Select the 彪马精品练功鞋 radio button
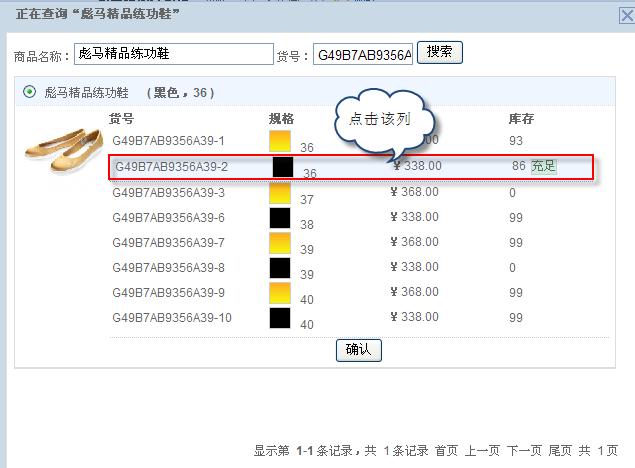Screen dimensions: 635x468 [x=29, y=93]
